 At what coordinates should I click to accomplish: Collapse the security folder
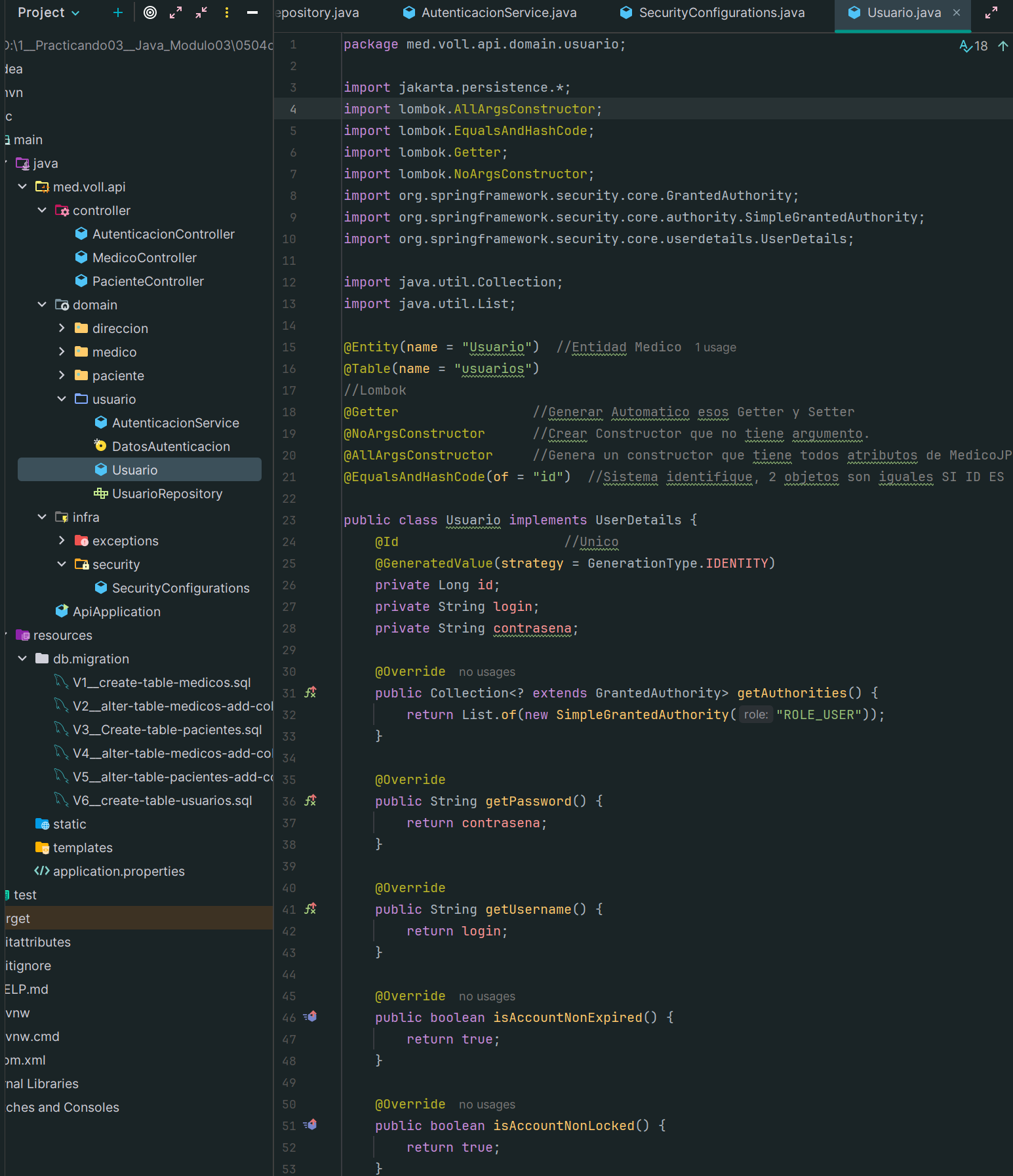click(62, 564)
